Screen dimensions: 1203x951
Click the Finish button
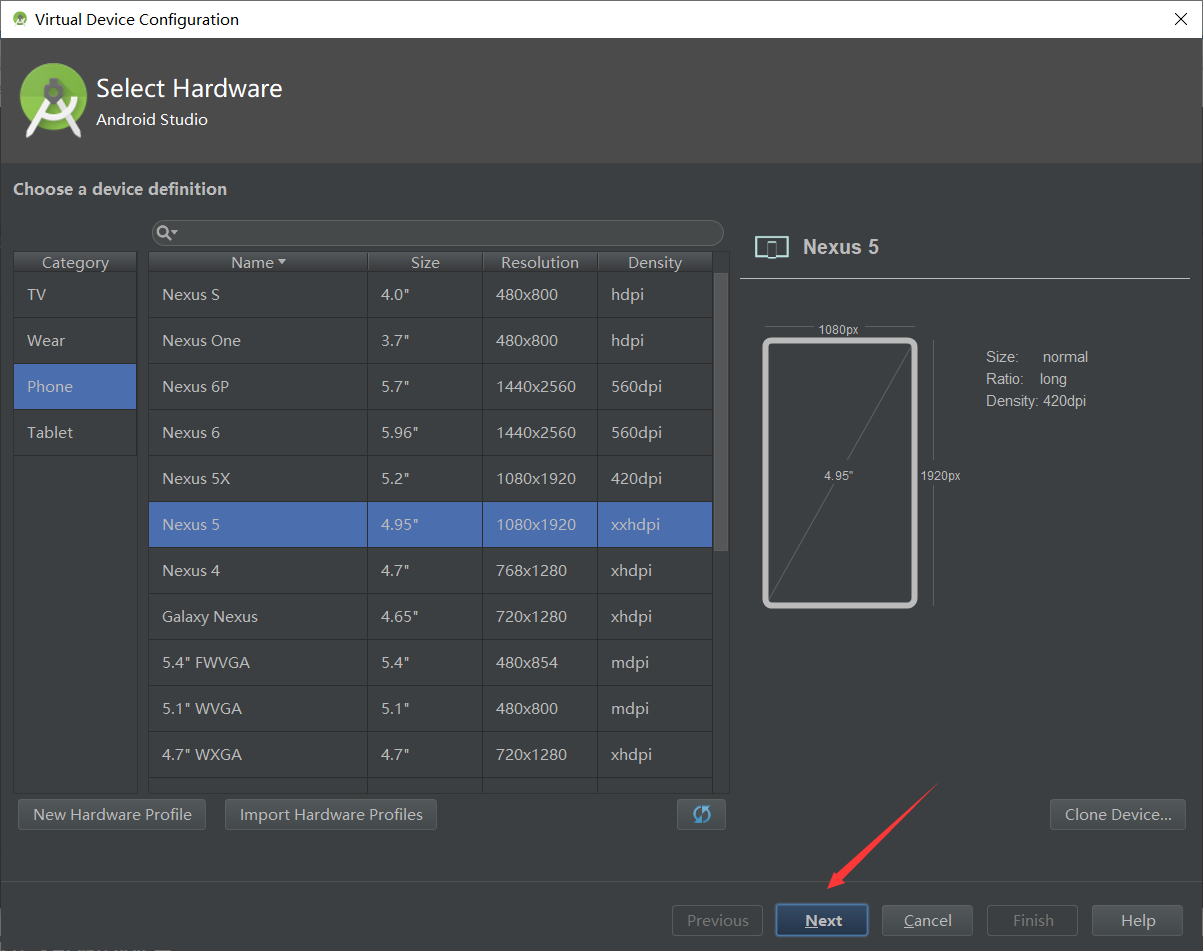(1033, 920)
